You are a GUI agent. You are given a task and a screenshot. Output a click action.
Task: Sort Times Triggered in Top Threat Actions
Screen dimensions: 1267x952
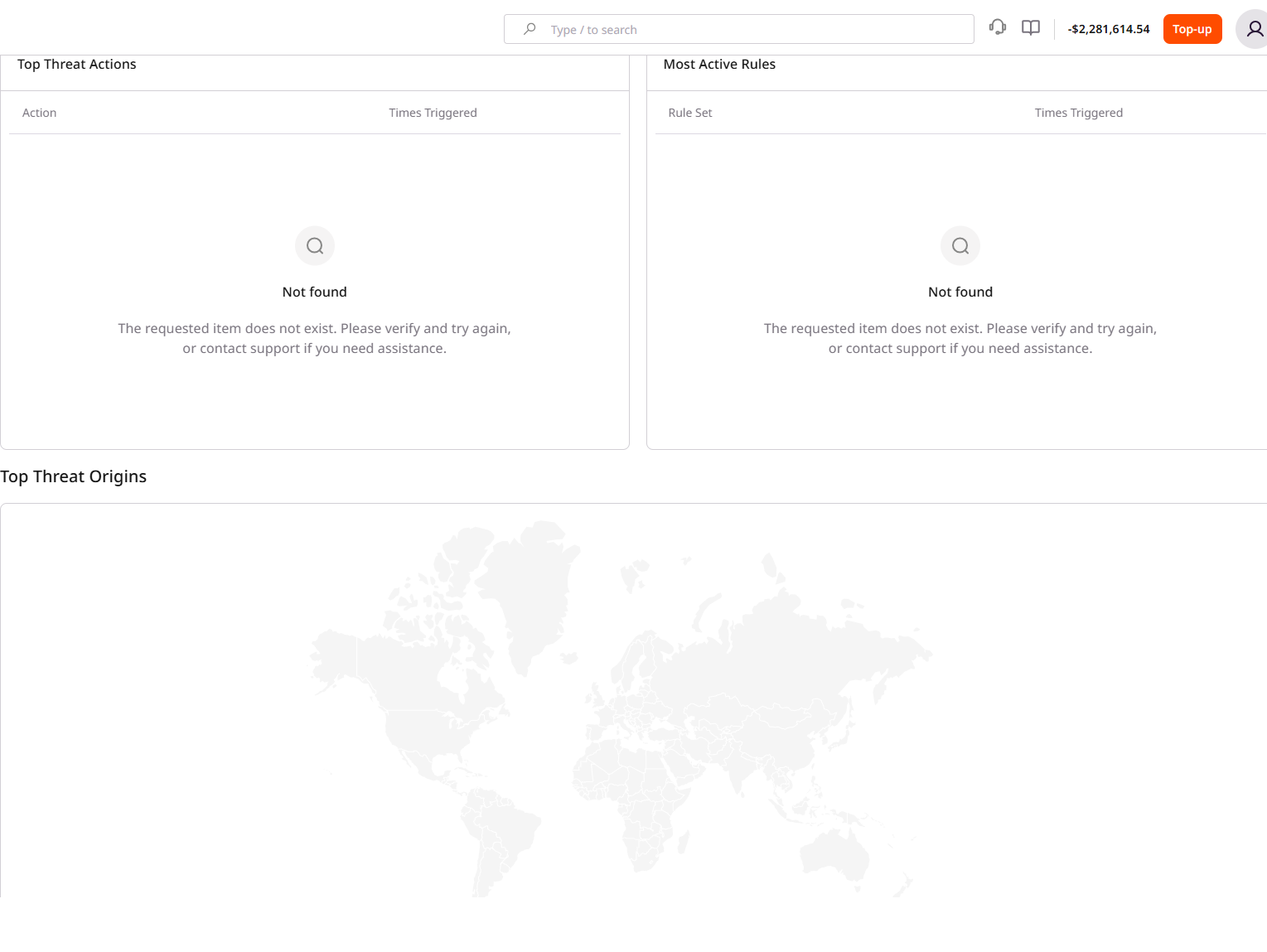click(x=433, y=113)
